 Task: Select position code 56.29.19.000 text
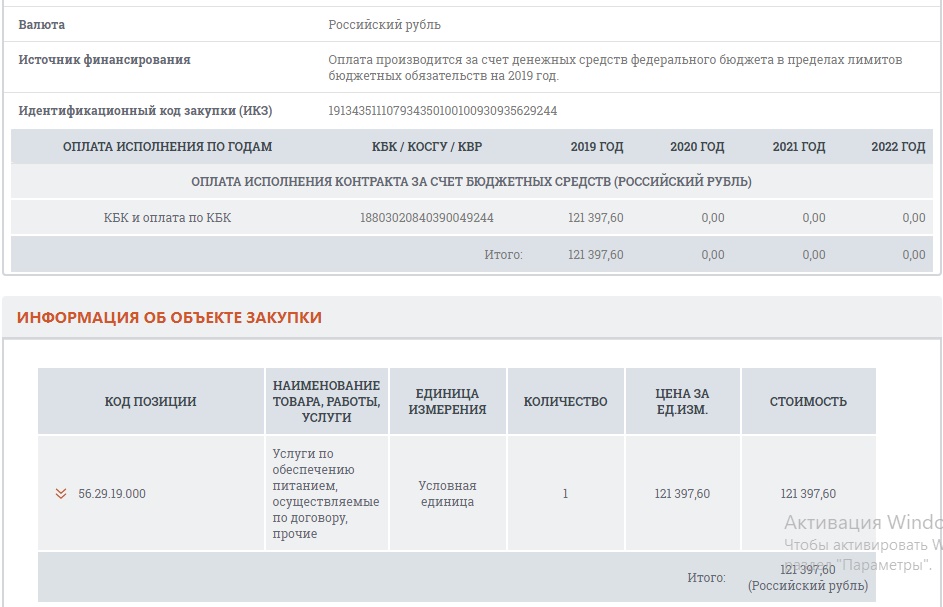112,493
